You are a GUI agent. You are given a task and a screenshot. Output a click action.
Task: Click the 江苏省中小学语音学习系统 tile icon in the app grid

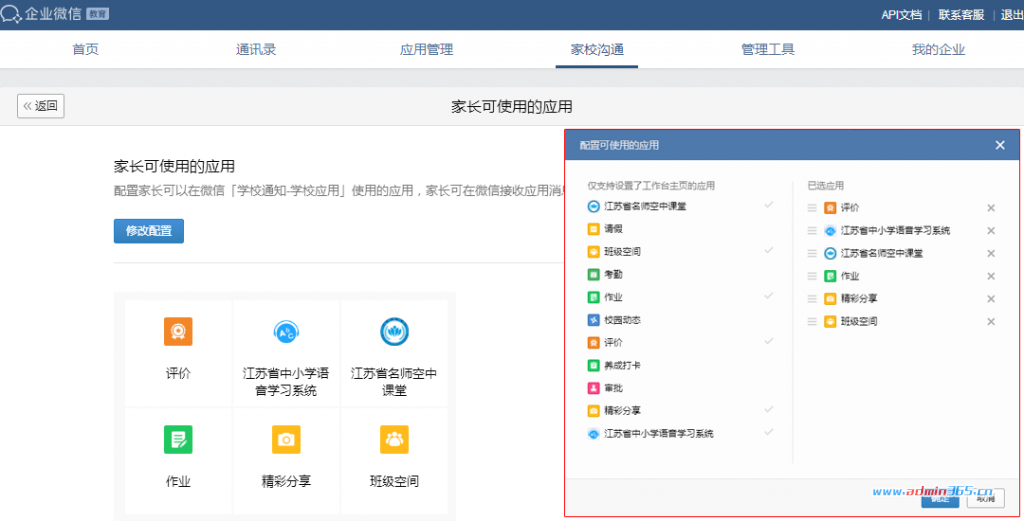click(x=286, y=332)
